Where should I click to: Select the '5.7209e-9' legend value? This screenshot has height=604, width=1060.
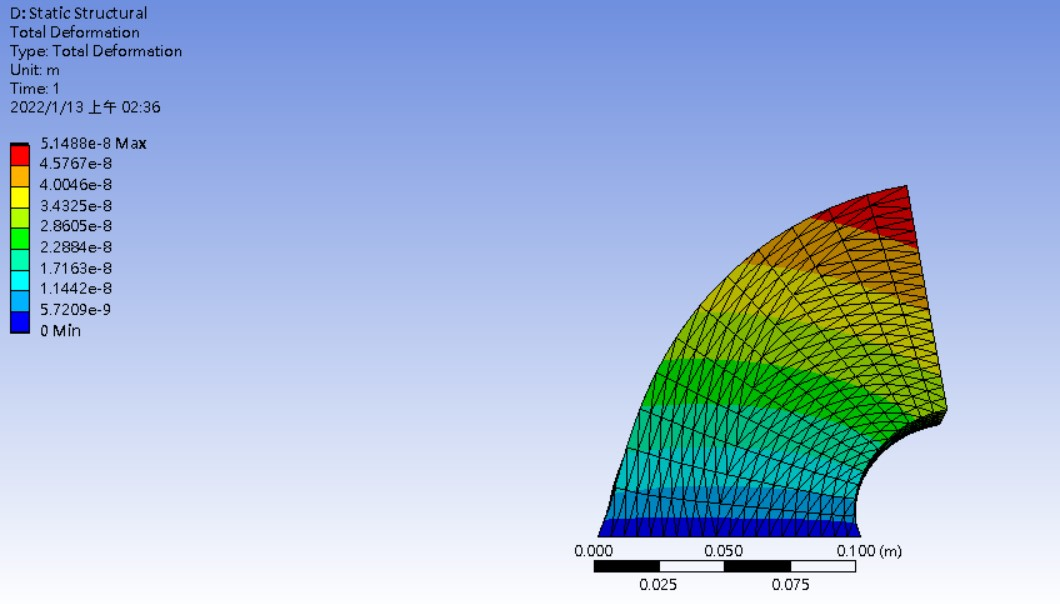click(76, 310)
